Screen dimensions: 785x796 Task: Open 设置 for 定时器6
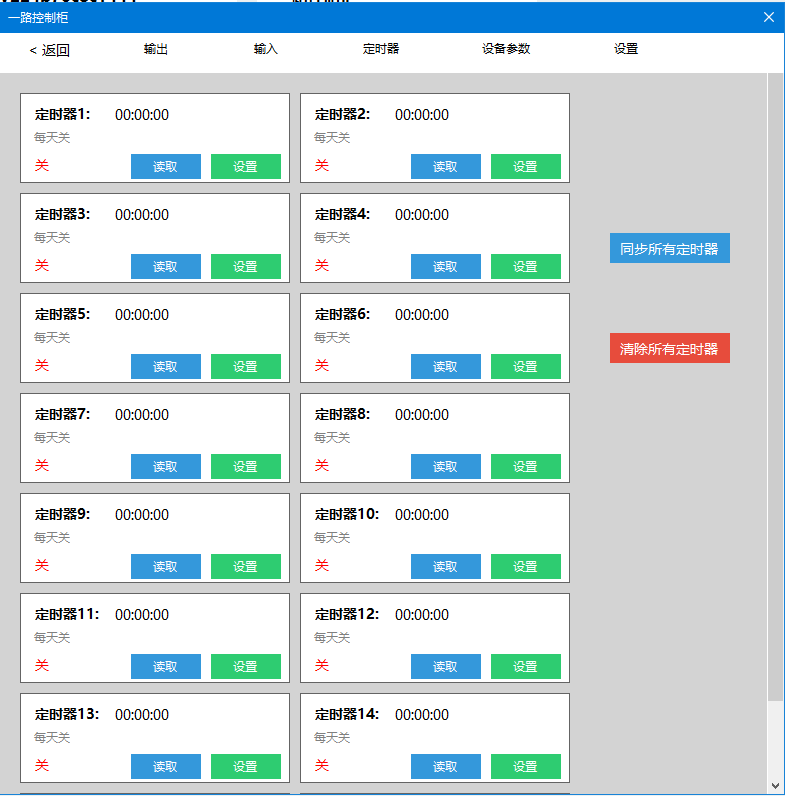coord(525,367)
